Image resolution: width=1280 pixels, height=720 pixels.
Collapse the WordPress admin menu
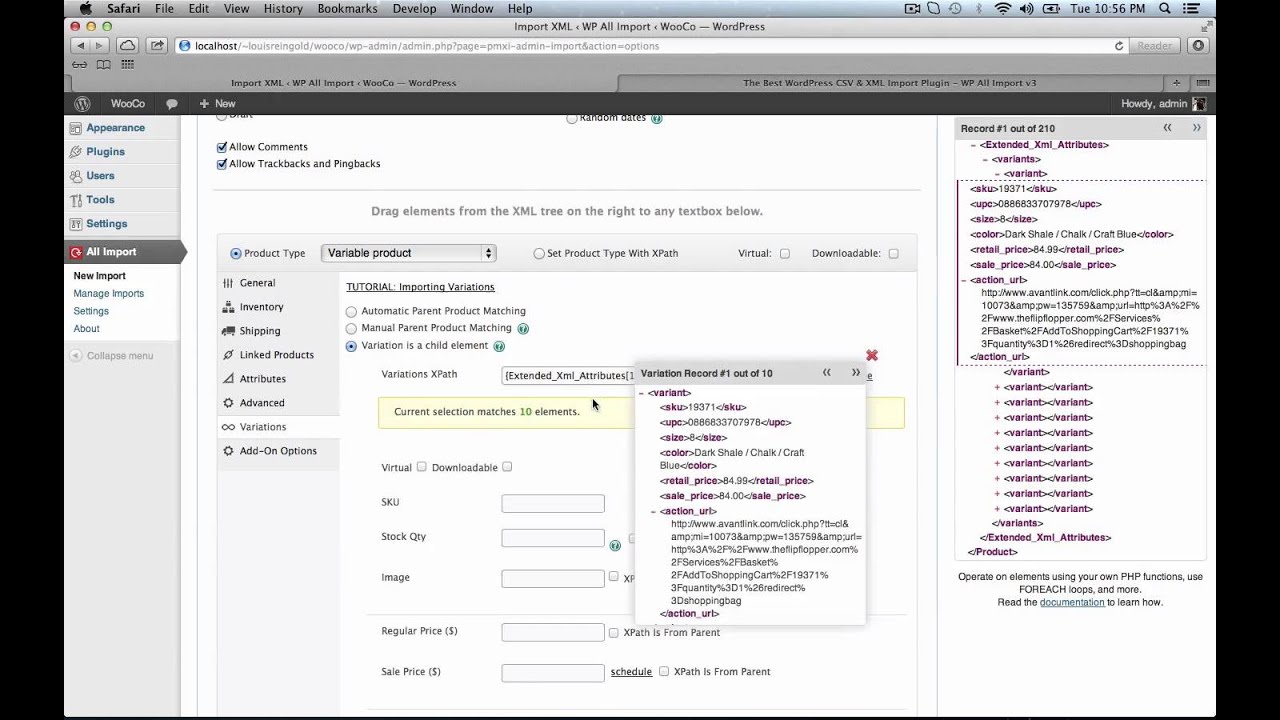[111, 356]
